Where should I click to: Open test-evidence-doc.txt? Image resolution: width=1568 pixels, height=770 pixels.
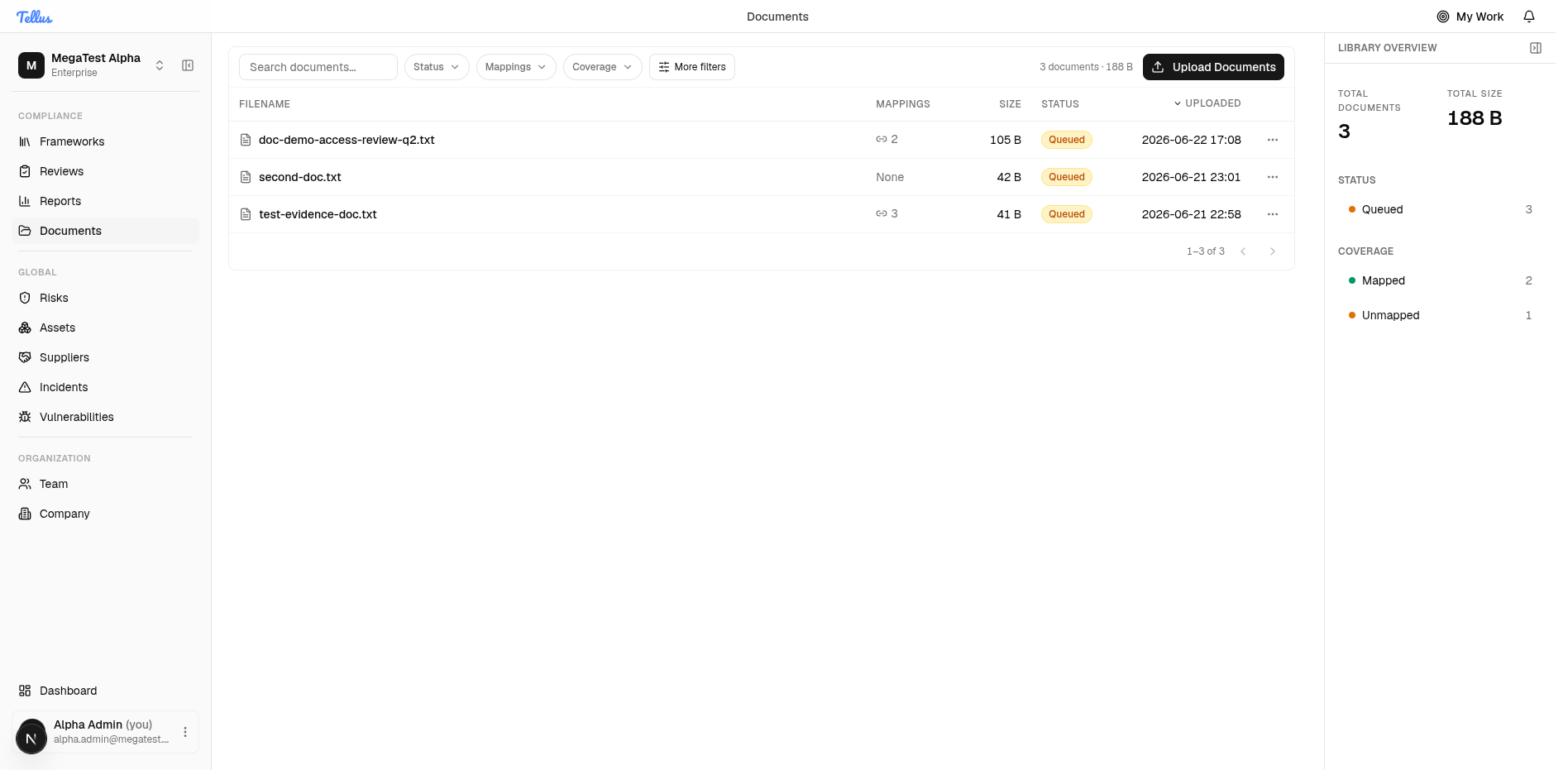[318, 214]
